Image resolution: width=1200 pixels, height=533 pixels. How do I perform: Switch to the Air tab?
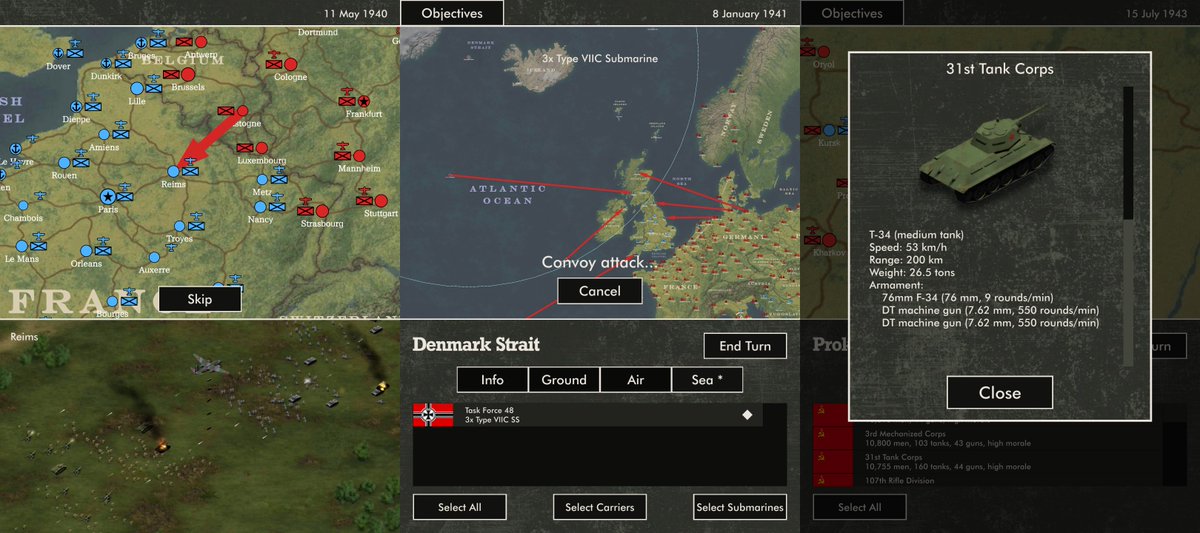pos(636,380)
